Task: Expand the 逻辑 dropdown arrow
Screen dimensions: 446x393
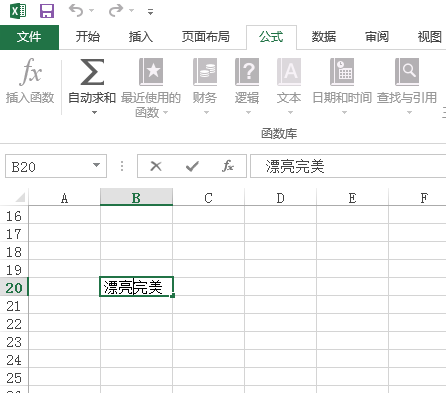Action: point(248,113)
